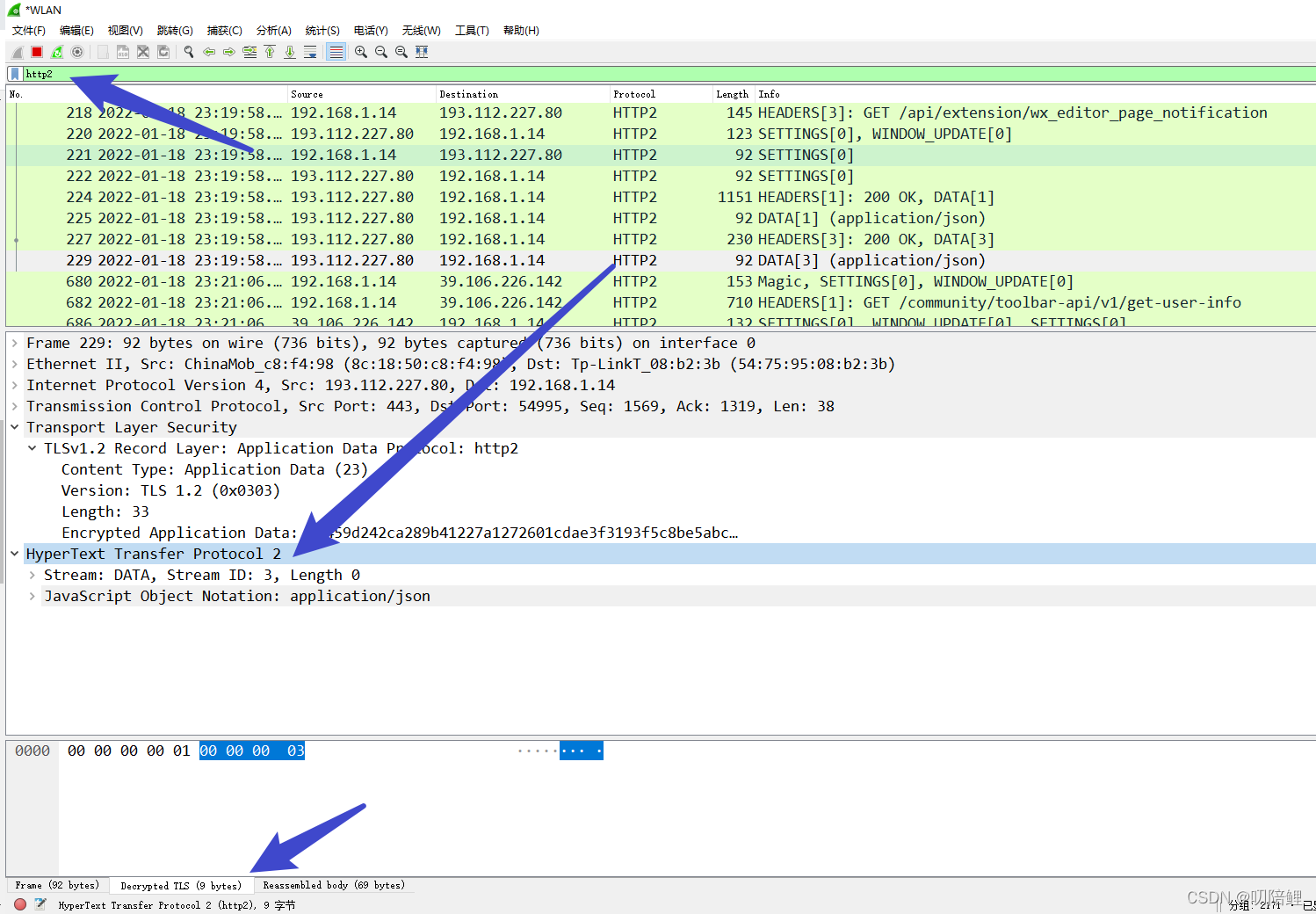Expand the Internet Protocol Version 4 node
Screen dimensions: 1316x914
[x=15, y=385]
